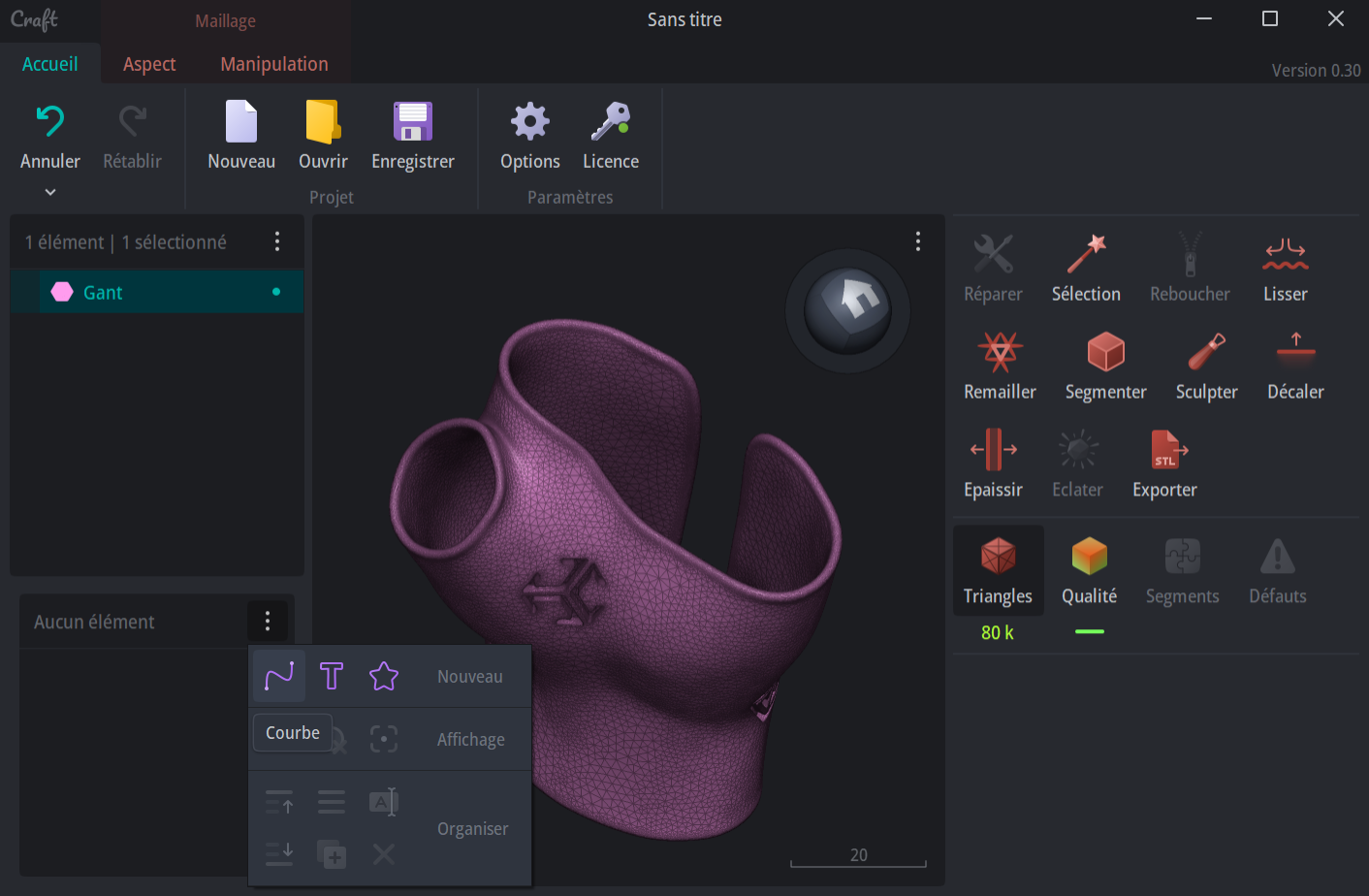The width and height of the screenshot is (1369, 896).
Task: Click the home view navigation sphere
Action: point(848,310)
